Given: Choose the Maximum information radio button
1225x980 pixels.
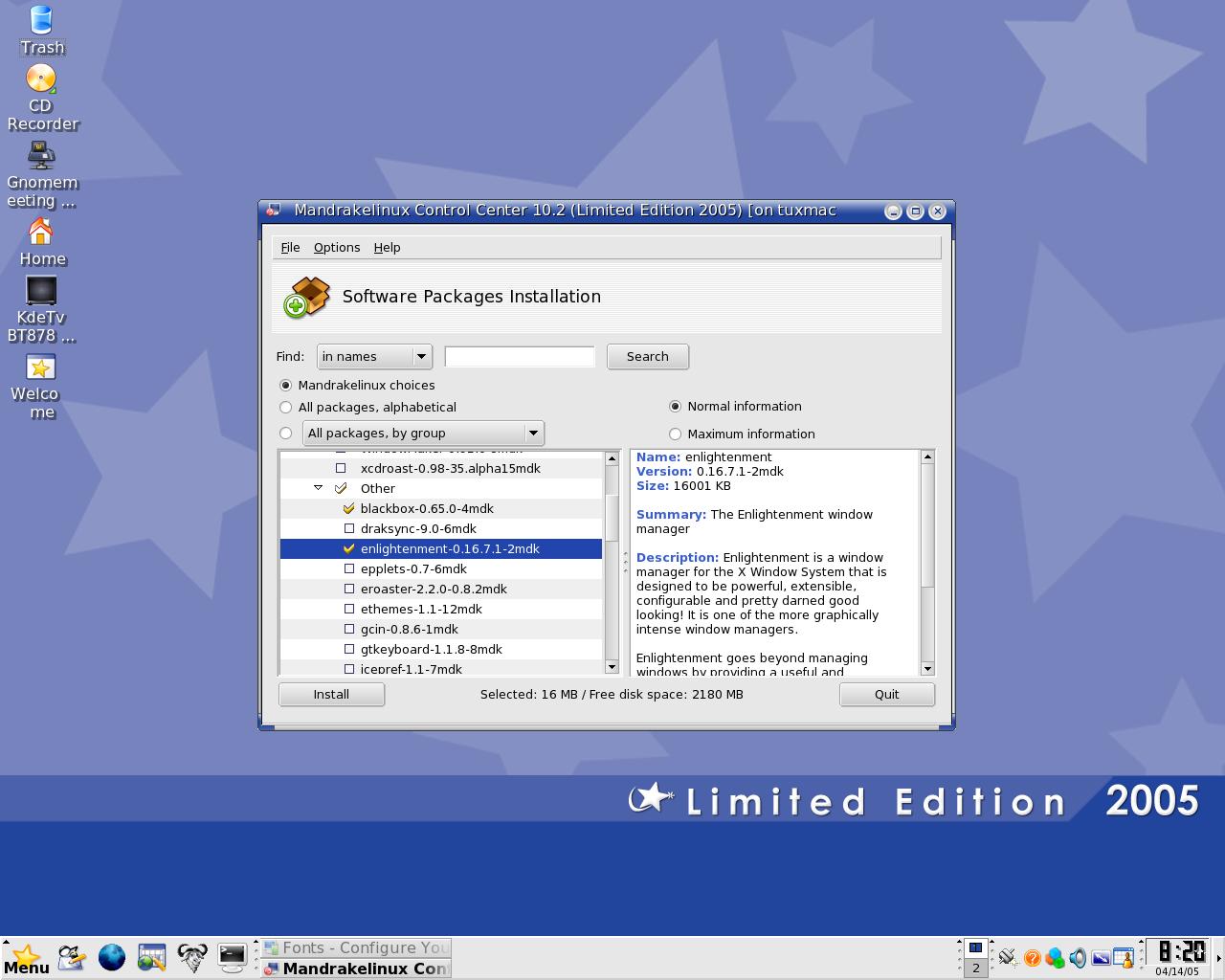Looking at the screenshot, I should point(675,434).
